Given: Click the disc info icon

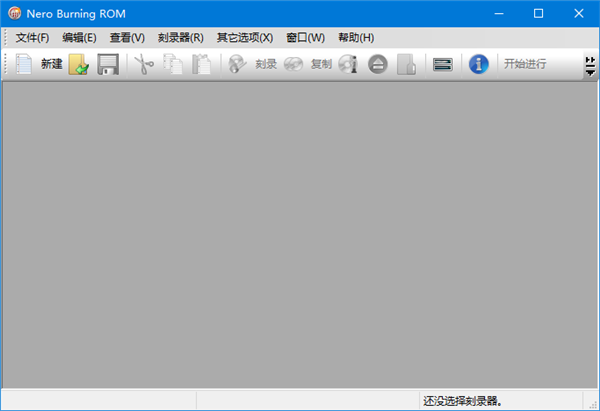Looking at the screenshot, I should [348, 64].
